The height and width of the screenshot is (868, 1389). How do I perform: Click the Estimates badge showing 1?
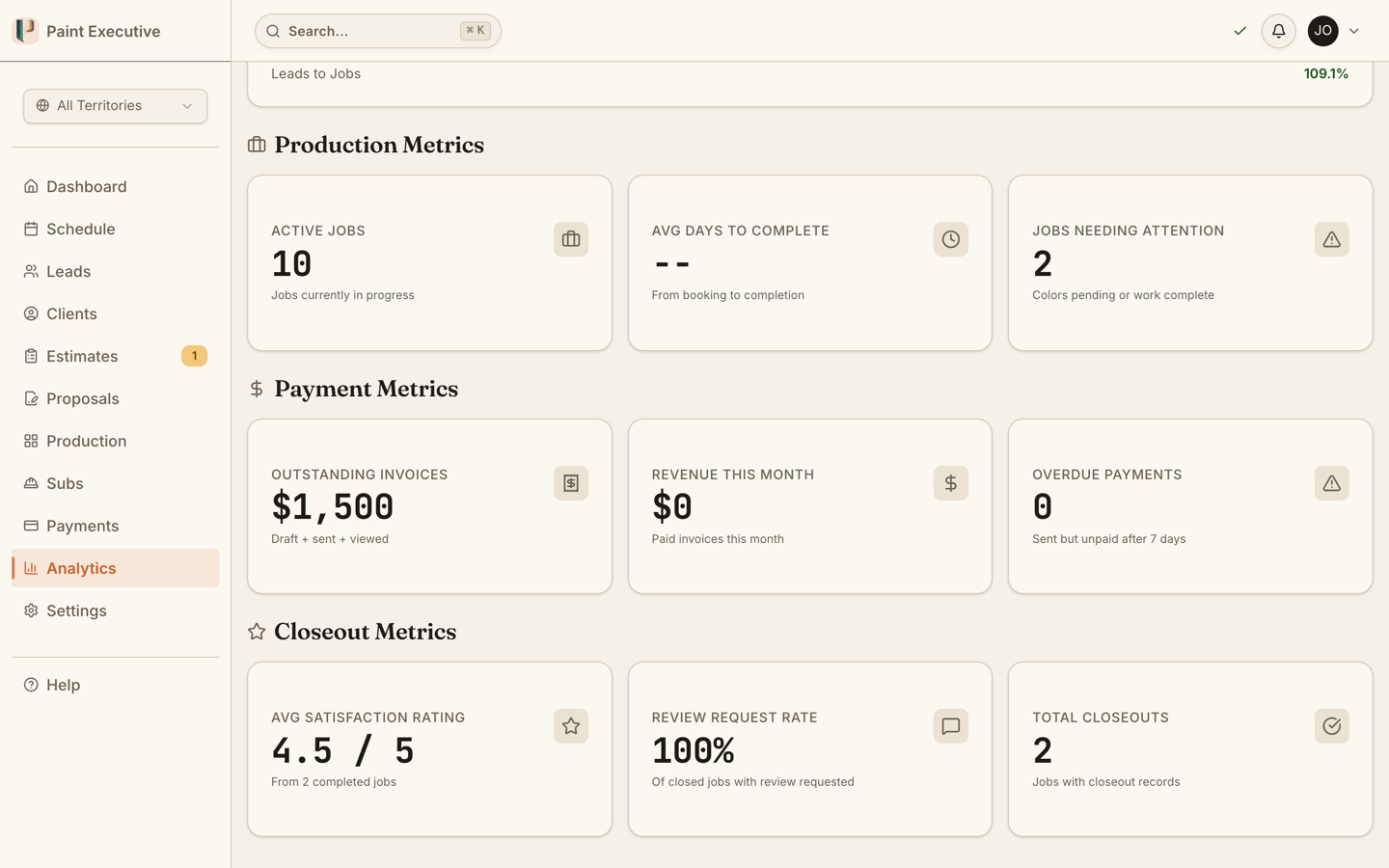tap(194, 356)
